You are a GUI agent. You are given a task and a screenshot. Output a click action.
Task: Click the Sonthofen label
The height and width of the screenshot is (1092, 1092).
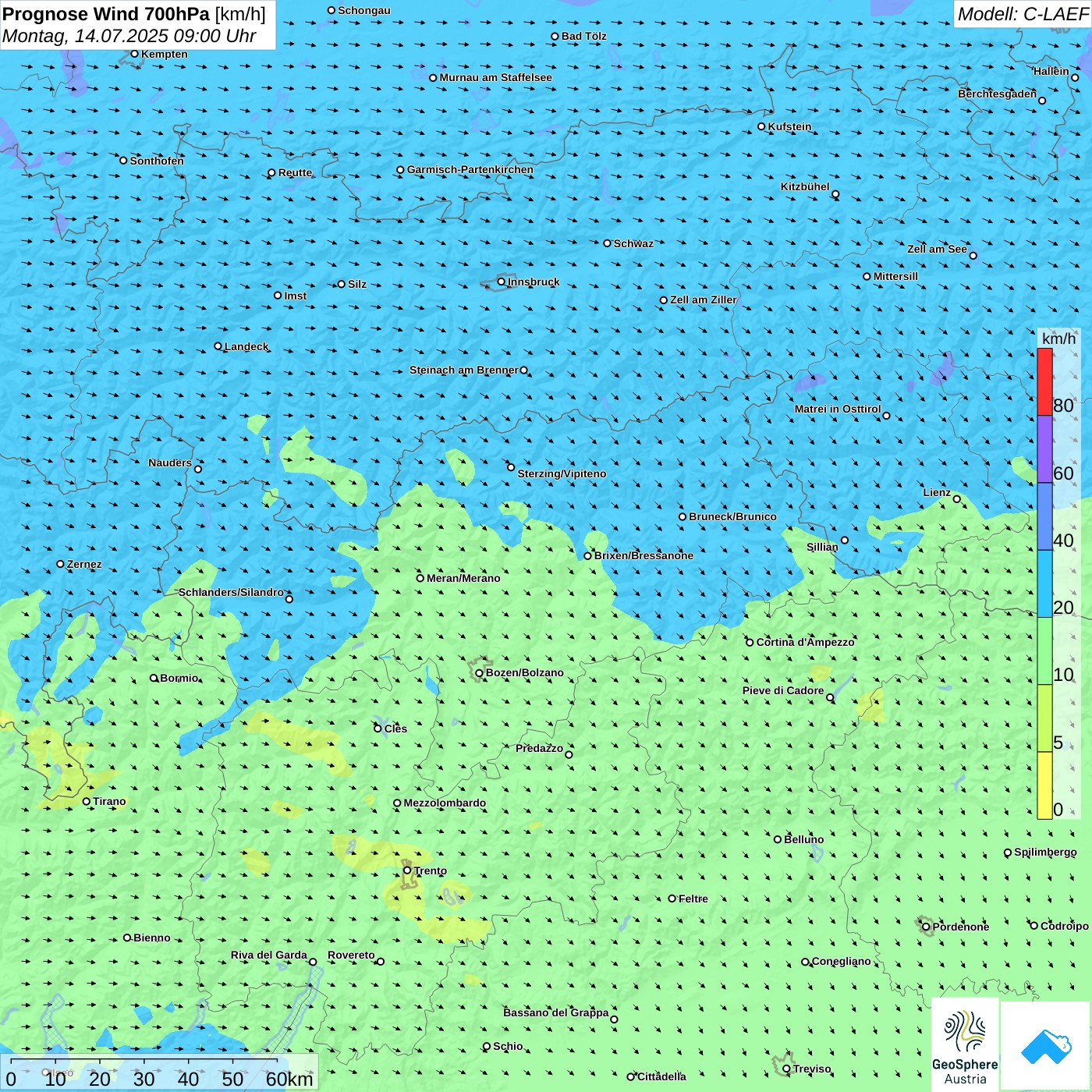point(157,161)
